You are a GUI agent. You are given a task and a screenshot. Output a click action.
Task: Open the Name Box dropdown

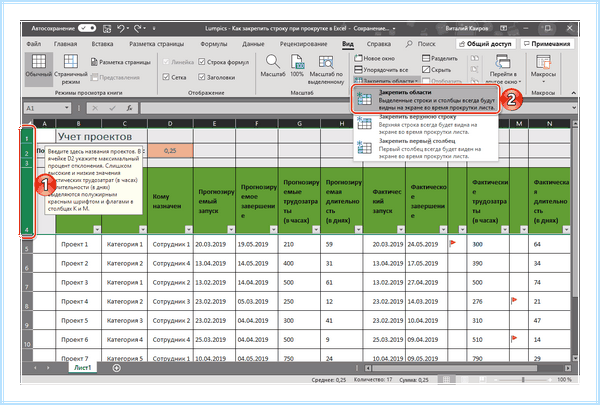click(67, 108)
